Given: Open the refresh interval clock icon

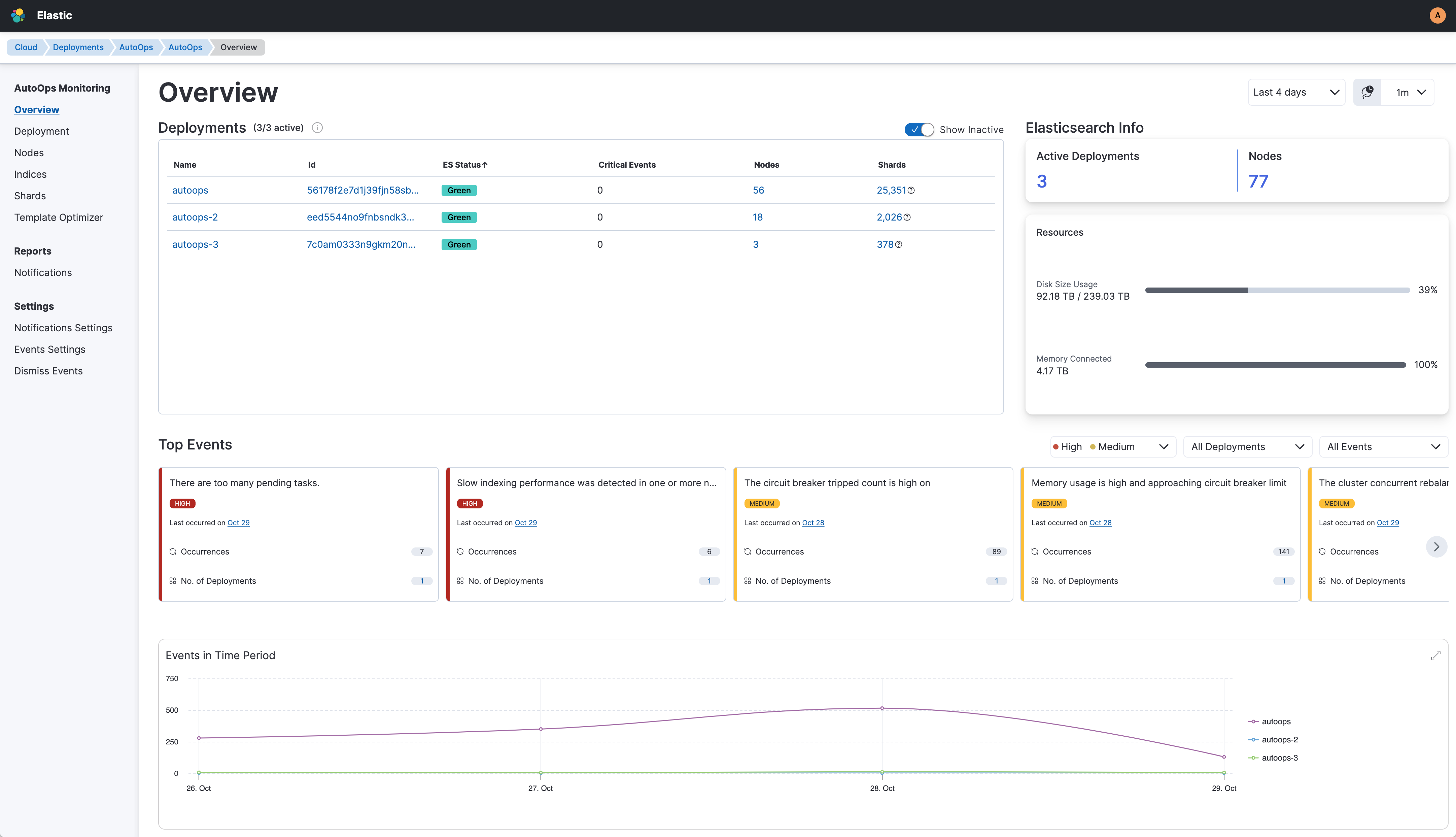Looking at the screenshot, I should pyautogui.click(x=1367, y=92).
